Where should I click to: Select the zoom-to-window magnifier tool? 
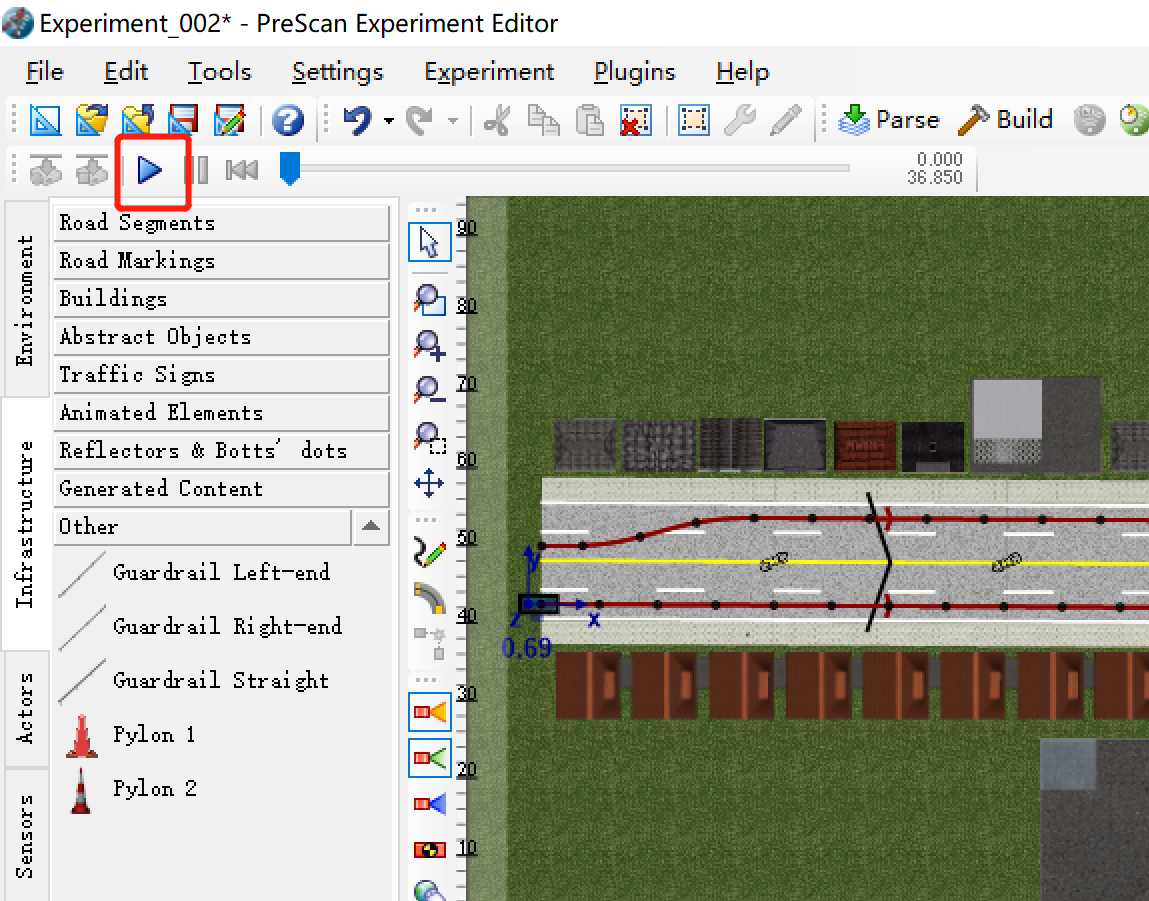429,300
